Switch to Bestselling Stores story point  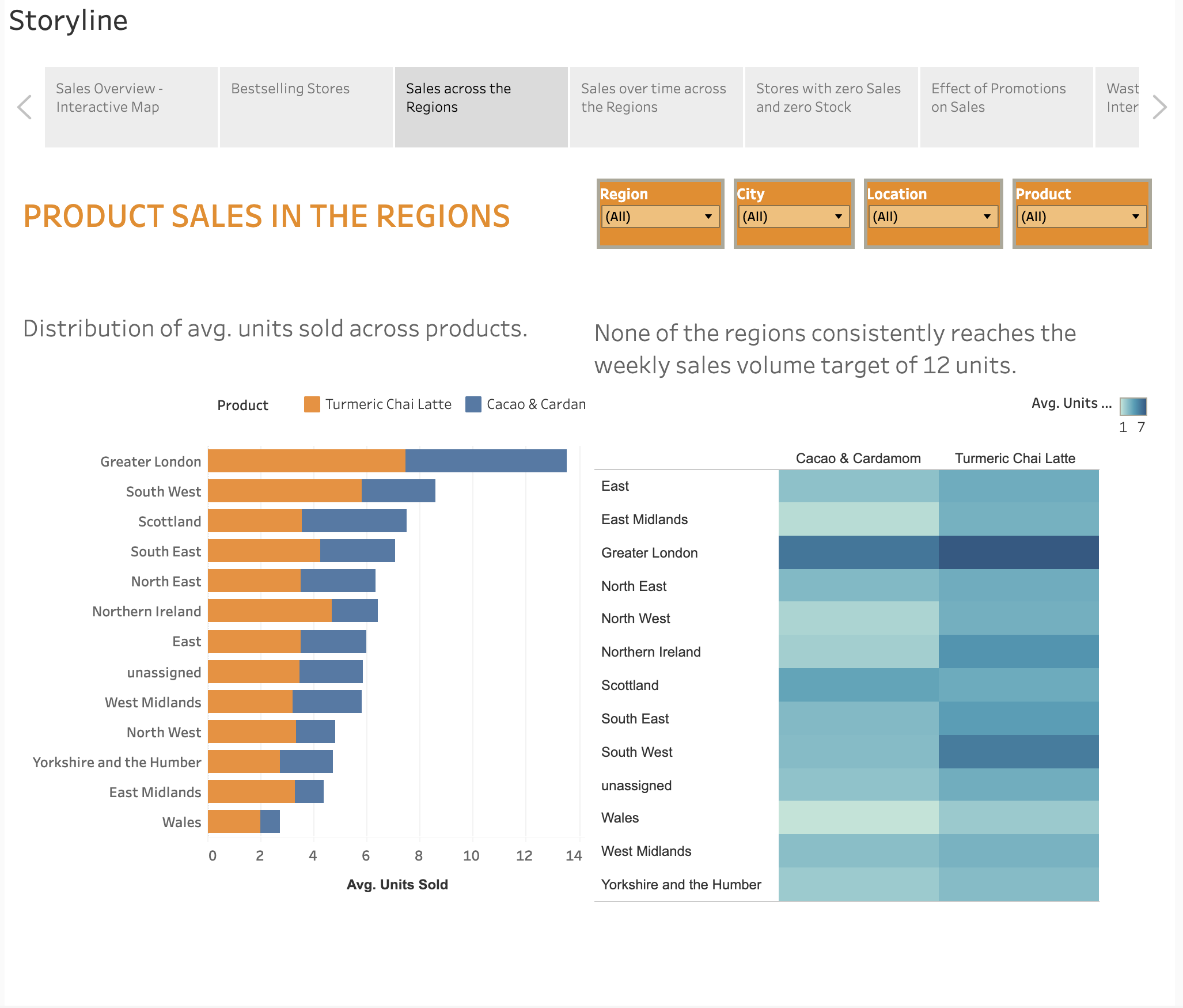(306, 107)
